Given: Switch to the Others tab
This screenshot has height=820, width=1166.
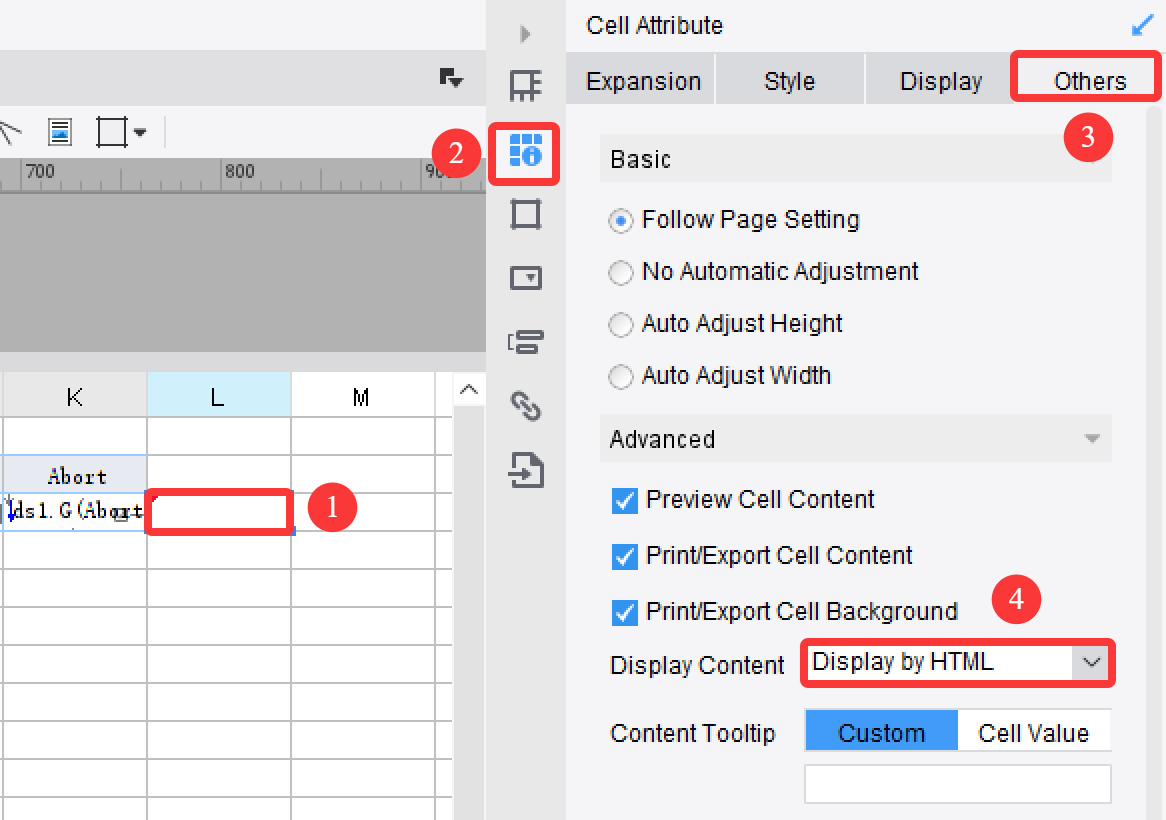Looking at the screenshot, I should (x=1085, y=80).
